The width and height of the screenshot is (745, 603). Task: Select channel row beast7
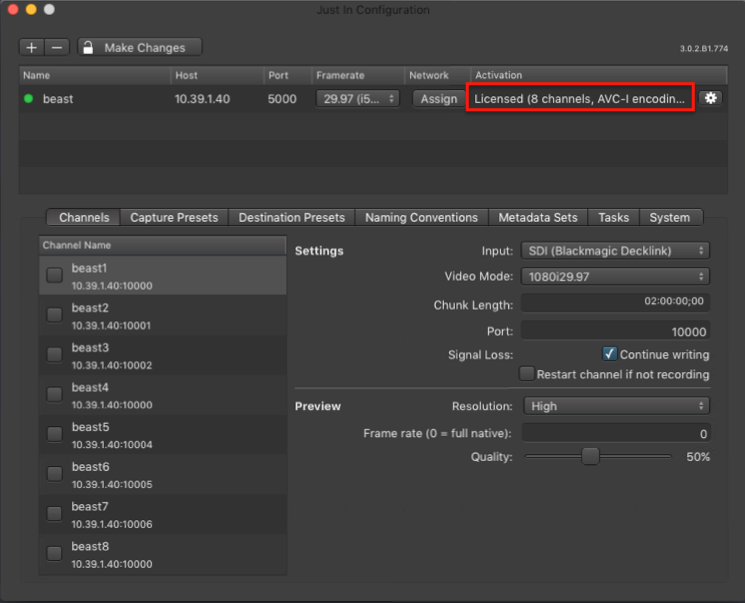coord(162,514)
